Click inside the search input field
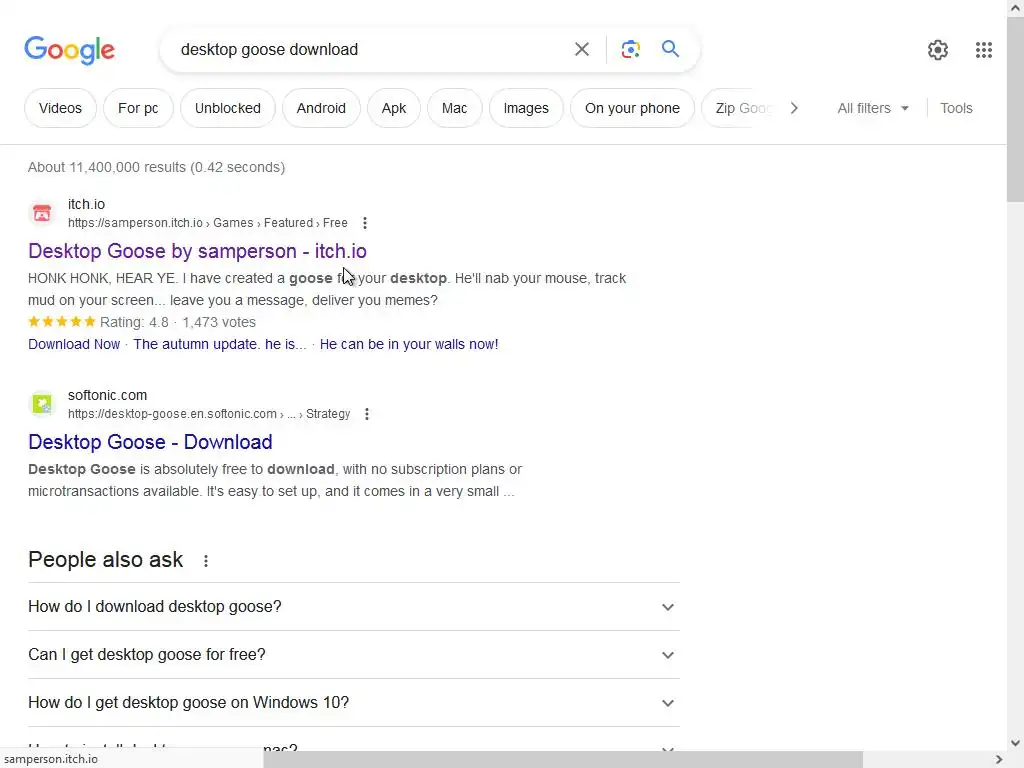1024x768 pixels. pyautogui.click(x=369, y=50)
